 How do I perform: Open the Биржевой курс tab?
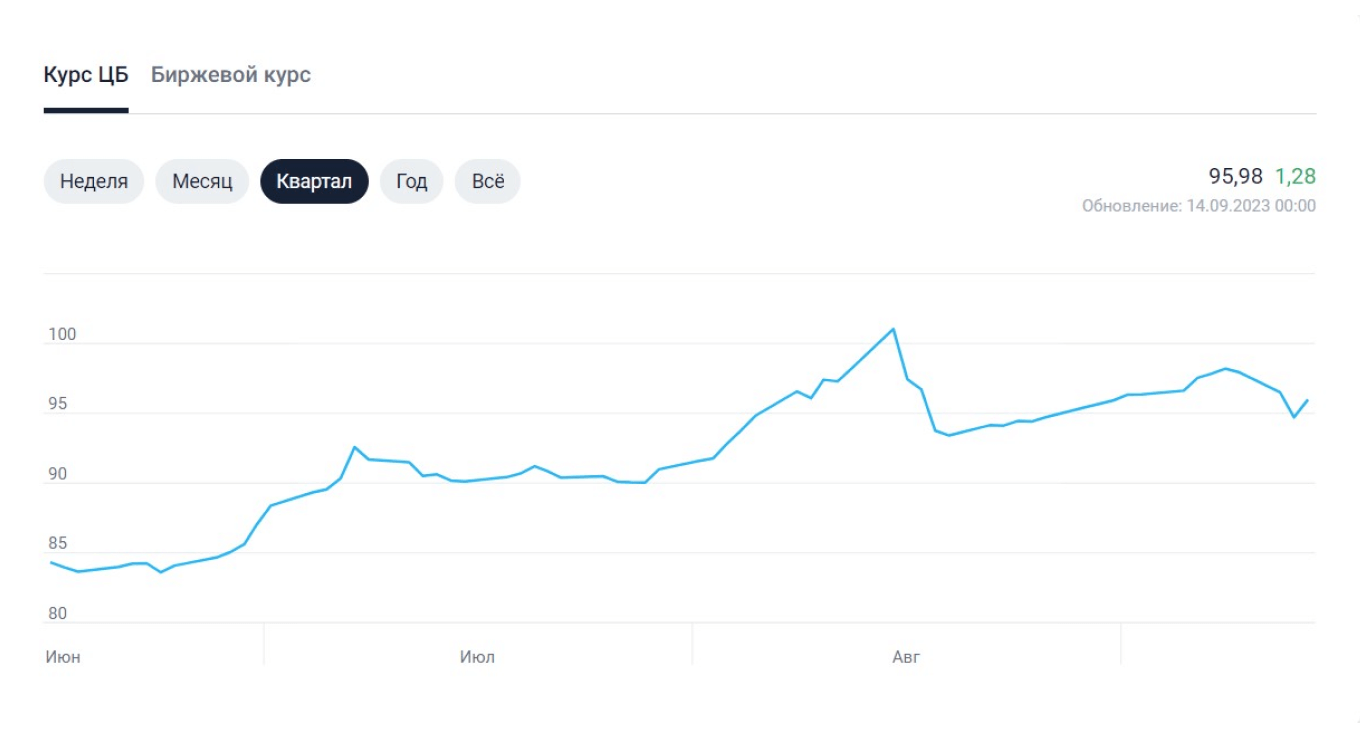231,75
